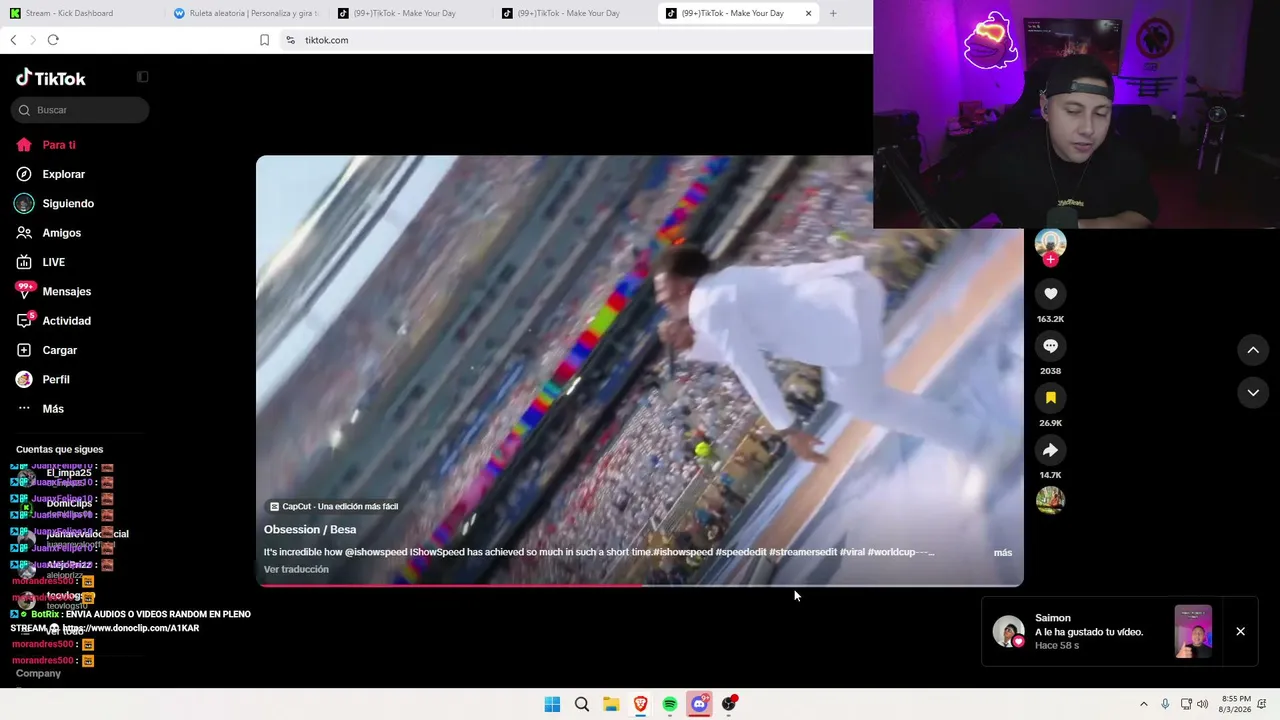This screenshot has width=1280, height=720.
Task: Expand the caption with 'más'
Action: [x=1003, y=552]
